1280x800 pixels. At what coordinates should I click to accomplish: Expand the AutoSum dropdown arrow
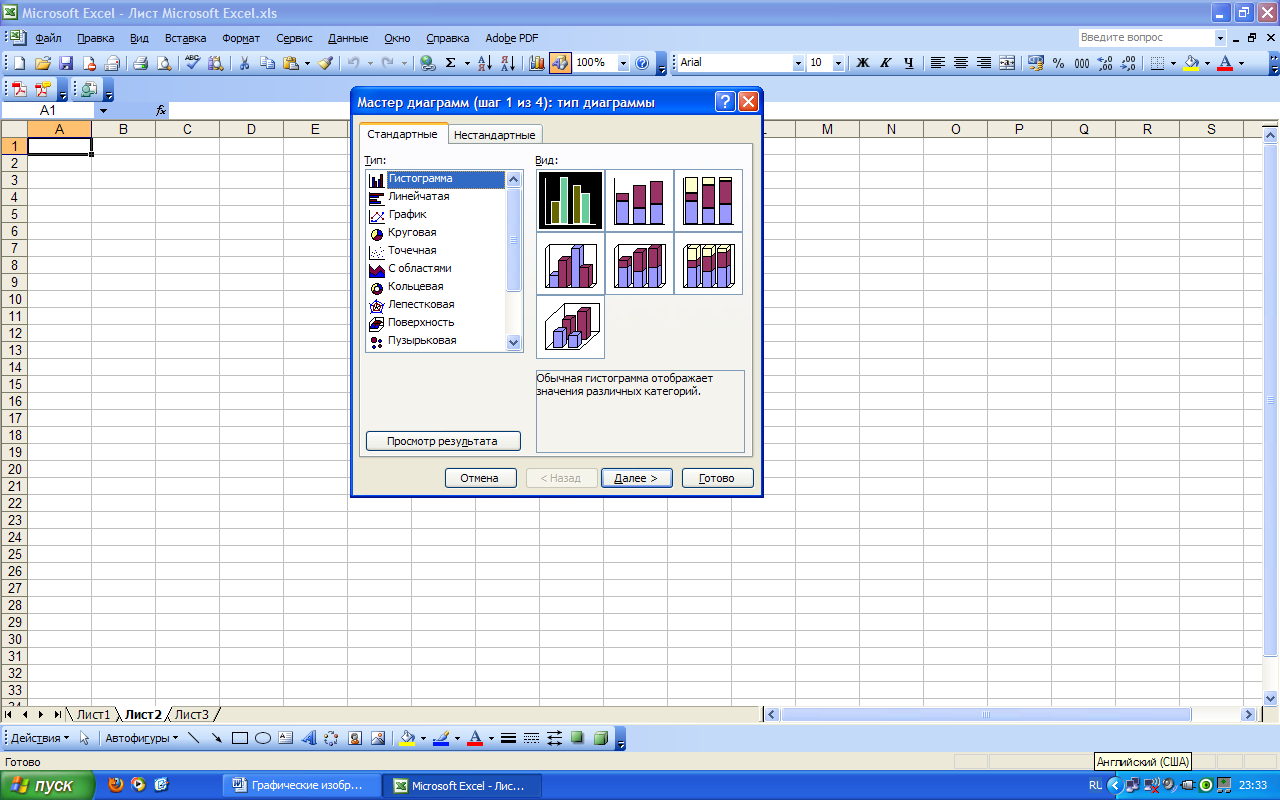[x=466, y=63]
